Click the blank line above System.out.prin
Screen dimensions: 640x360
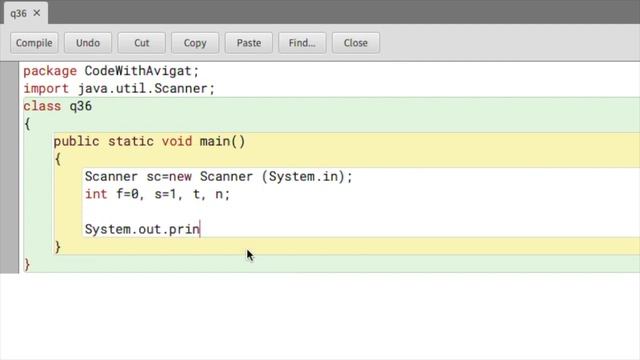pos(362,211)
